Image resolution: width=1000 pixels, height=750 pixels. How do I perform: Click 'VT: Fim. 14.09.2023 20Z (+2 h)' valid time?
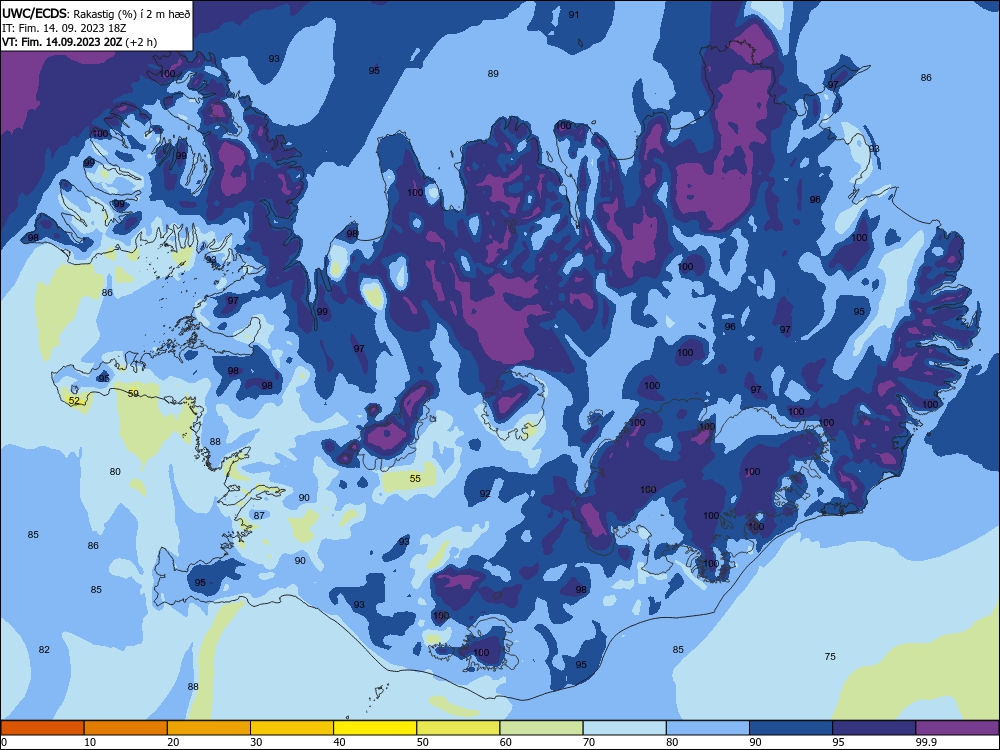(x=80, y=42)
